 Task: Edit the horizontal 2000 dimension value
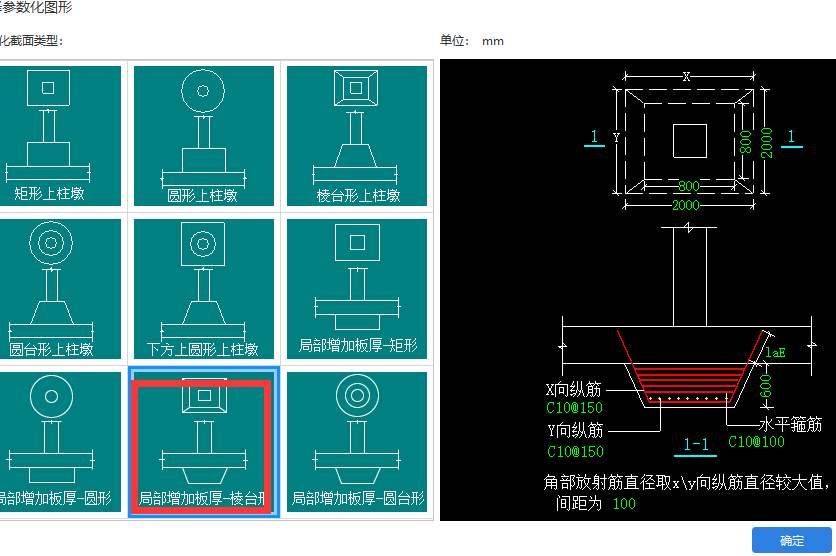pyautogui.click(x=686, y=205)
